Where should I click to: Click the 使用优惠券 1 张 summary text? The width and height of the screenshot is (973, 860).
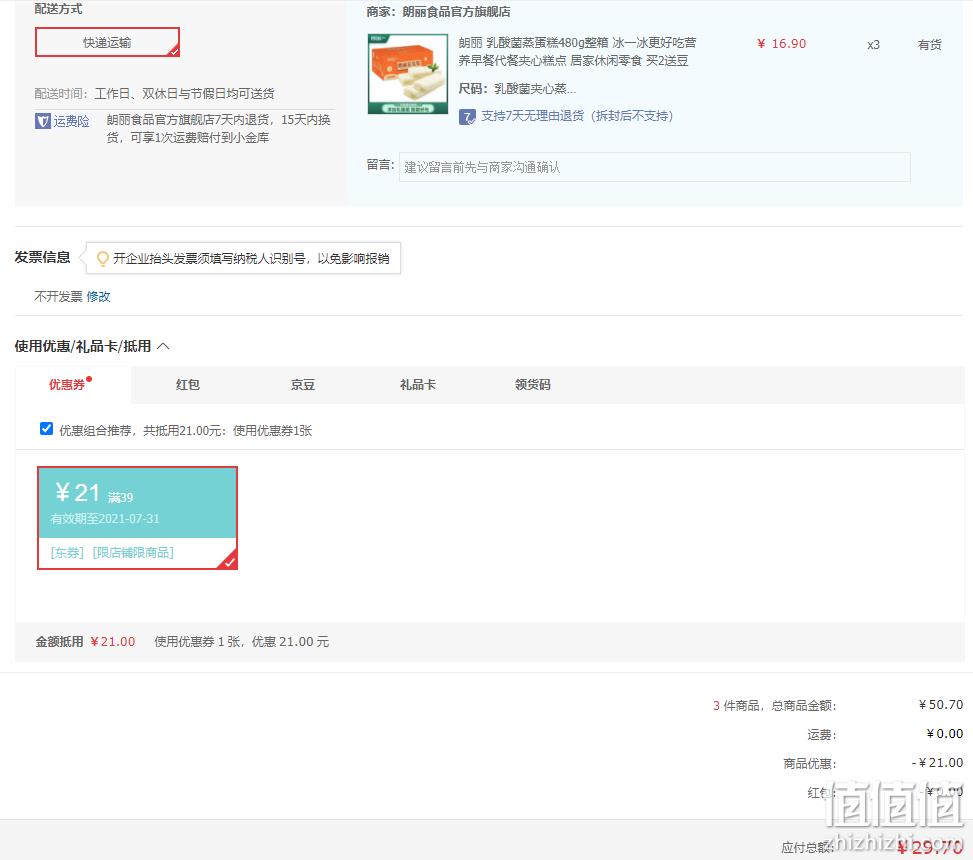pos(241,642)
